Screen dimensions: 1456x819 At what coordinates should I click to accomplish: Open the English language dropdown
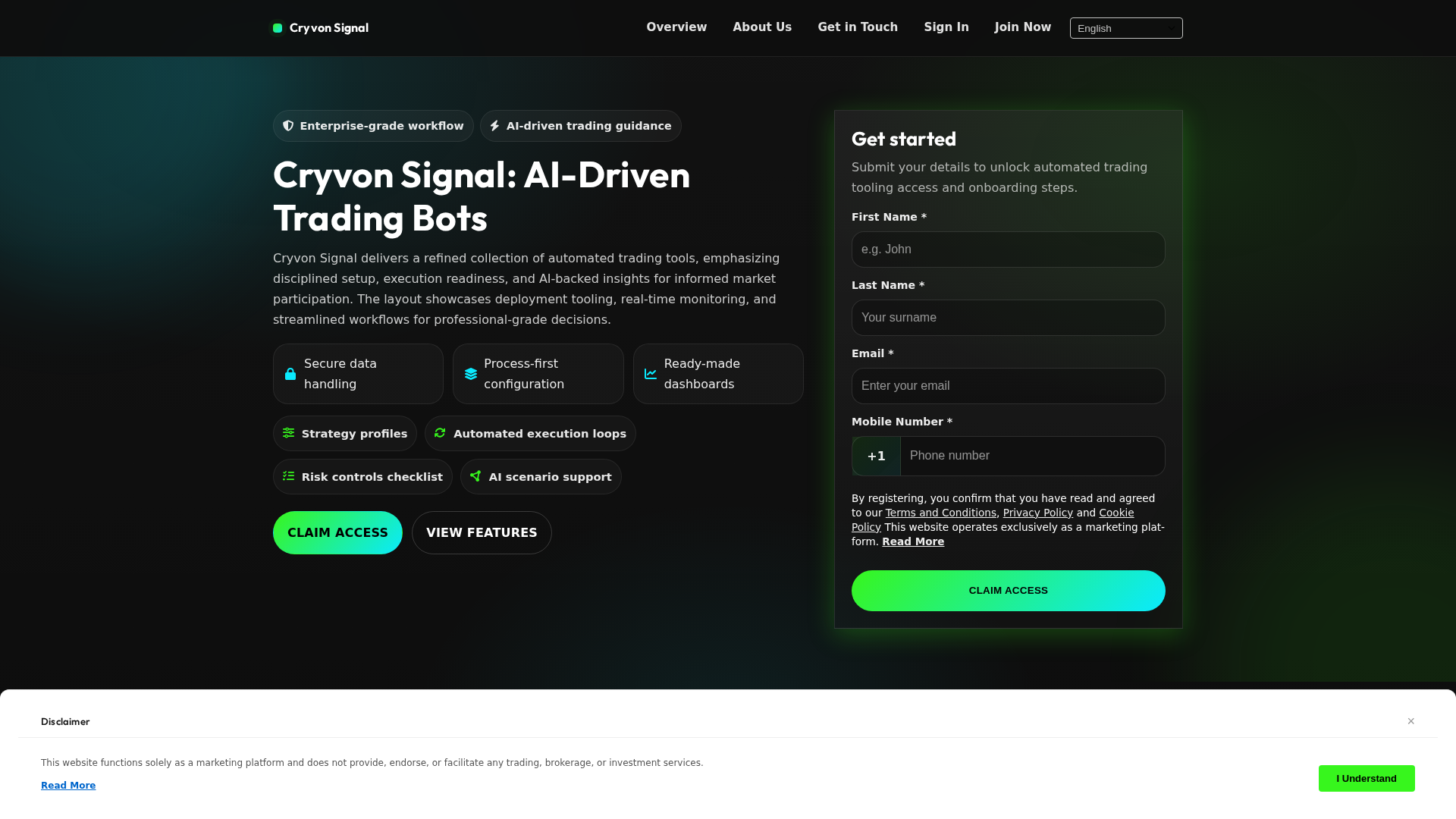click(x=1126, y=28)
